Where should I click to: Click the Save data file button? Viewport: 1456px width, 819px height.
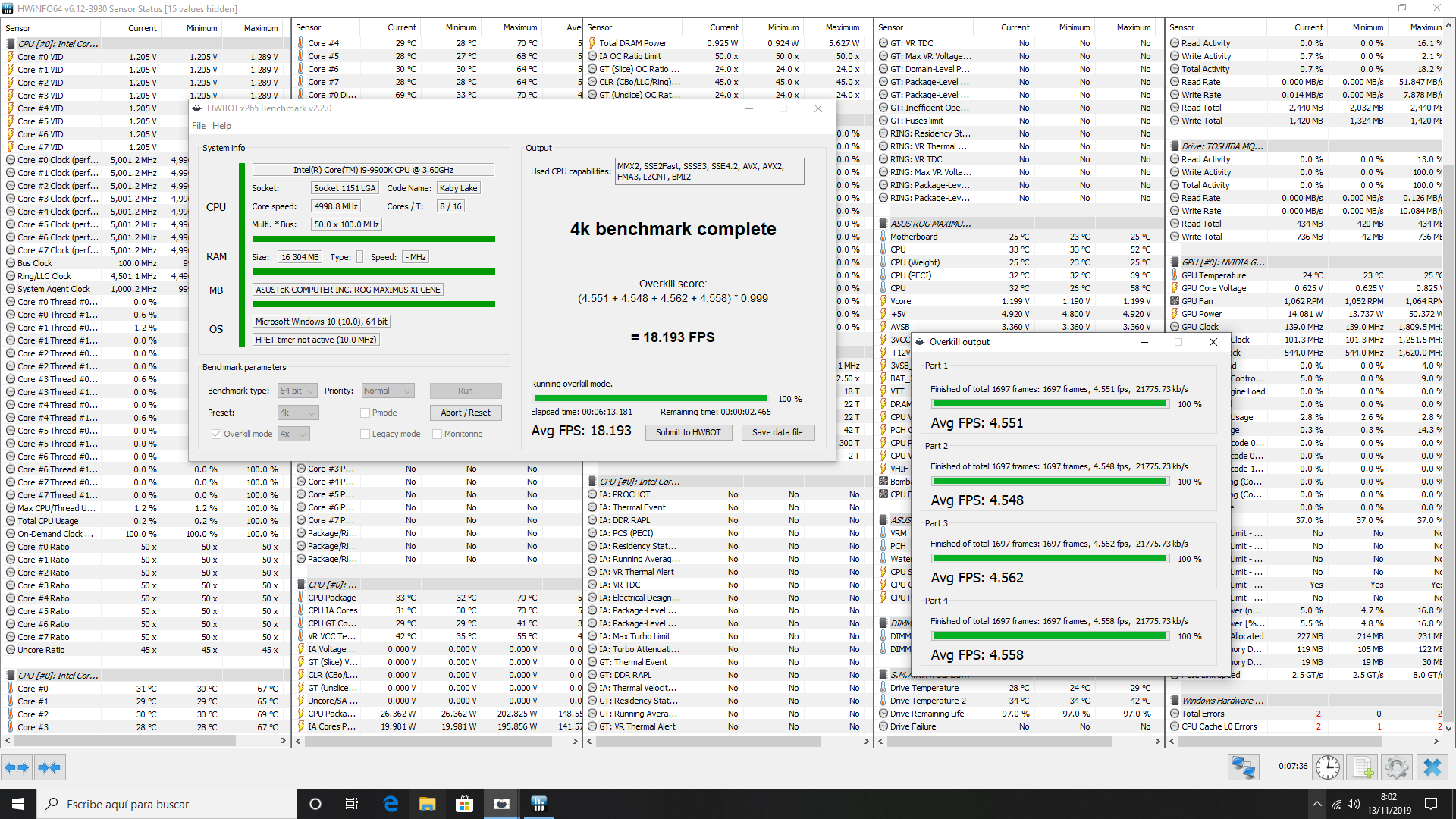[777, 432]
